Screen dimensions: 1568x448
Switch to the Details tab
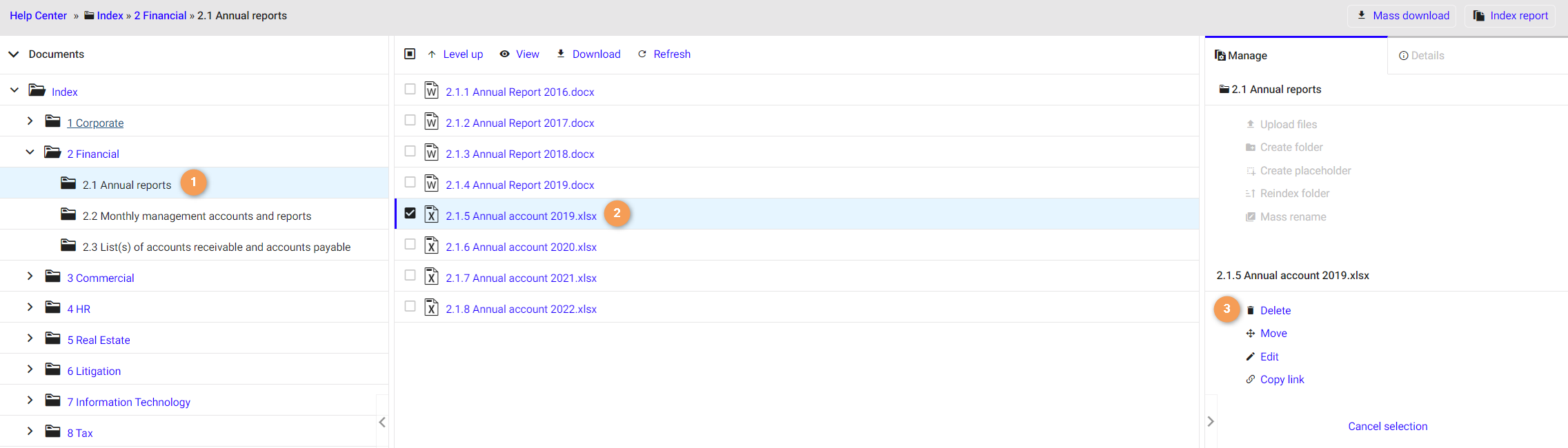pyautogui.click(x=1421, y=56)
